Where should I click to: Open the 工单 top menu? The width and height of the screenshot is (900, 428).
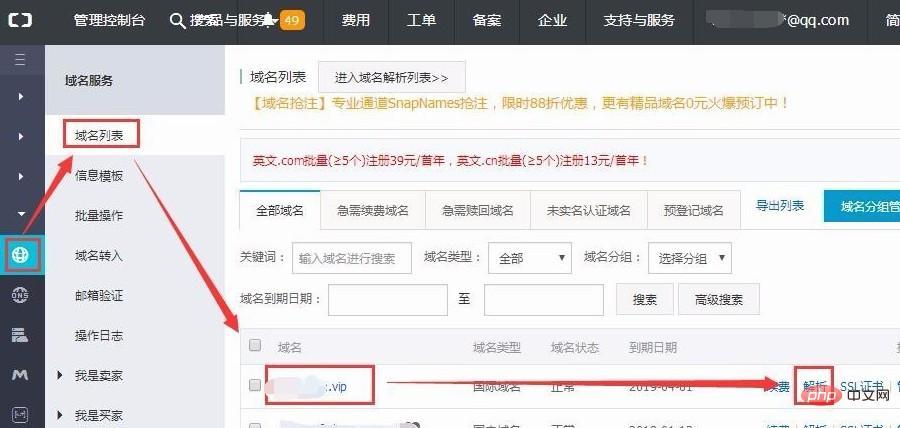click(x=421, y=21)
